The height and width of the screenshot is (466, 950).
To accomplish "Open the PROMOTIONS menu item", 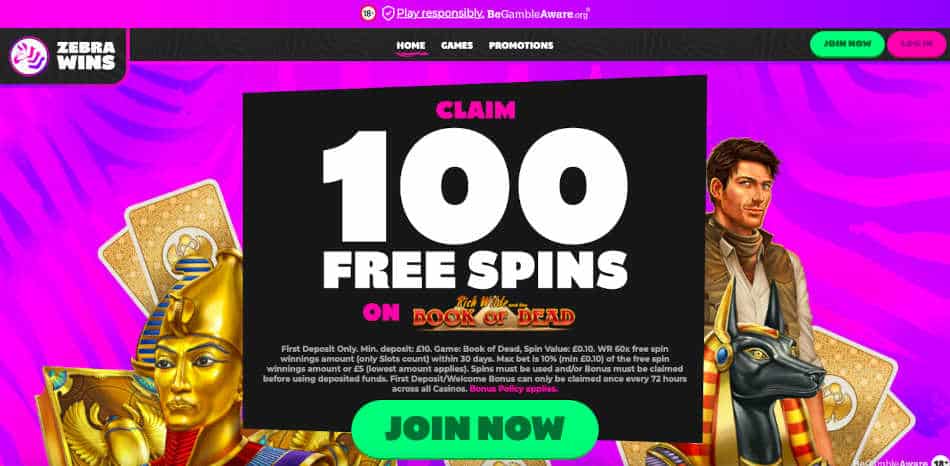I will point(521,45).
